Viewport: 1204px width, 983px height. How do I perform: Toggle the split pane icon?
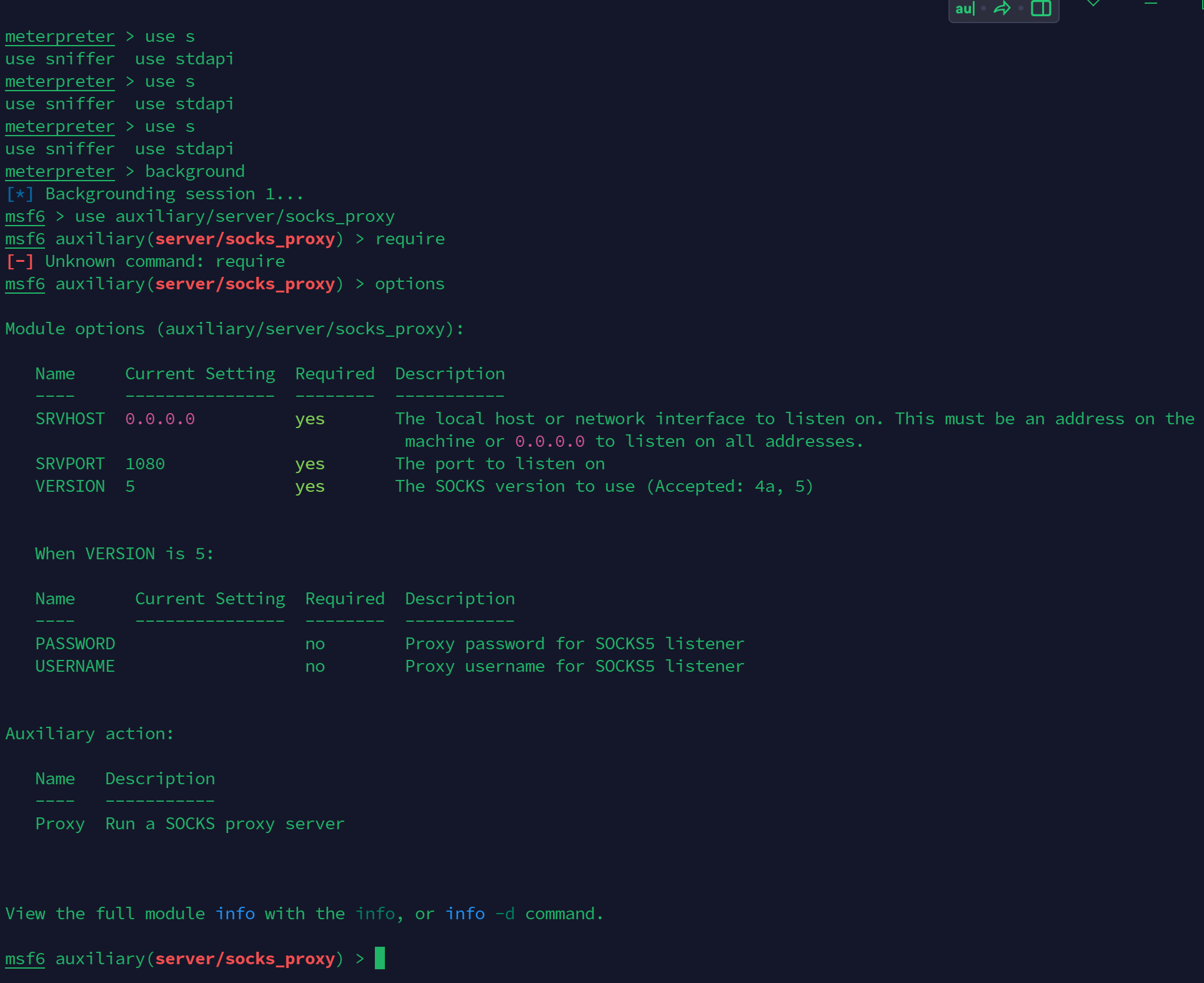tap(1040, 9)
